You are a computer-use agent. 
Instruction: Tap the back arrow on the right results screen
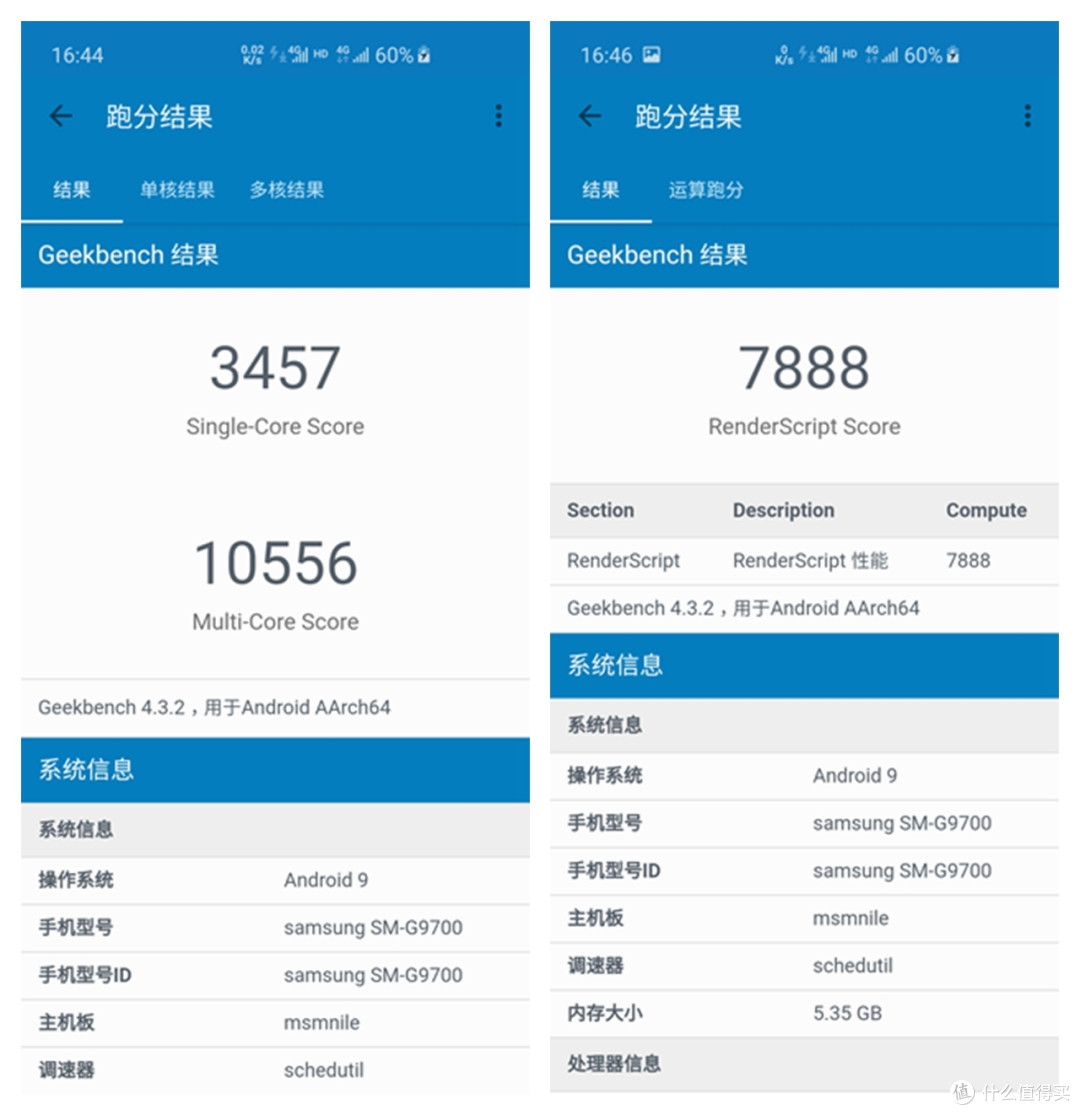pos(589,116)
